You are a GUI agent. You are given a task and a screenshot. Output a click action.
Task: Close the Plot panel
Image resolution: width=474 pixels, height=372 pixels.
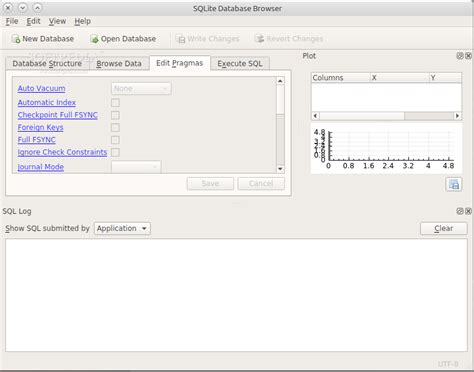coord(468,56)
